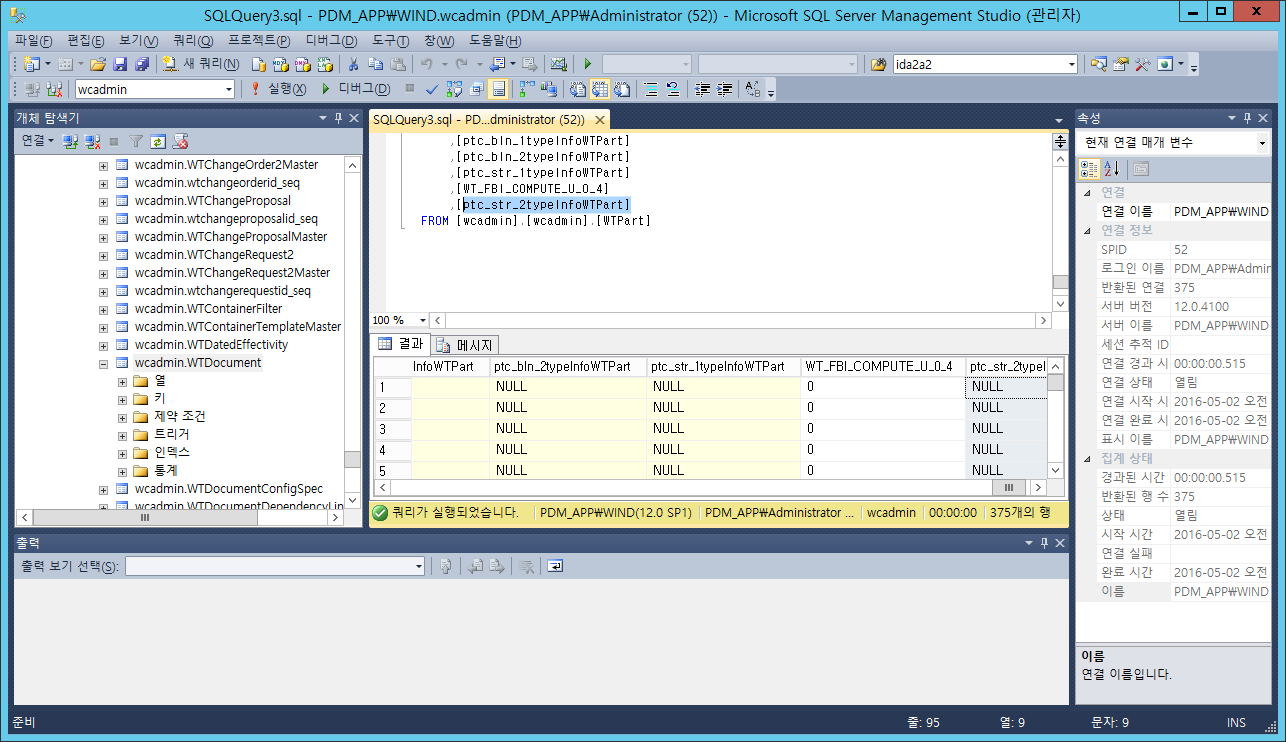Click the Comment Out Selected Lines icon
1286x742 pixels.
tap(650, 89)
